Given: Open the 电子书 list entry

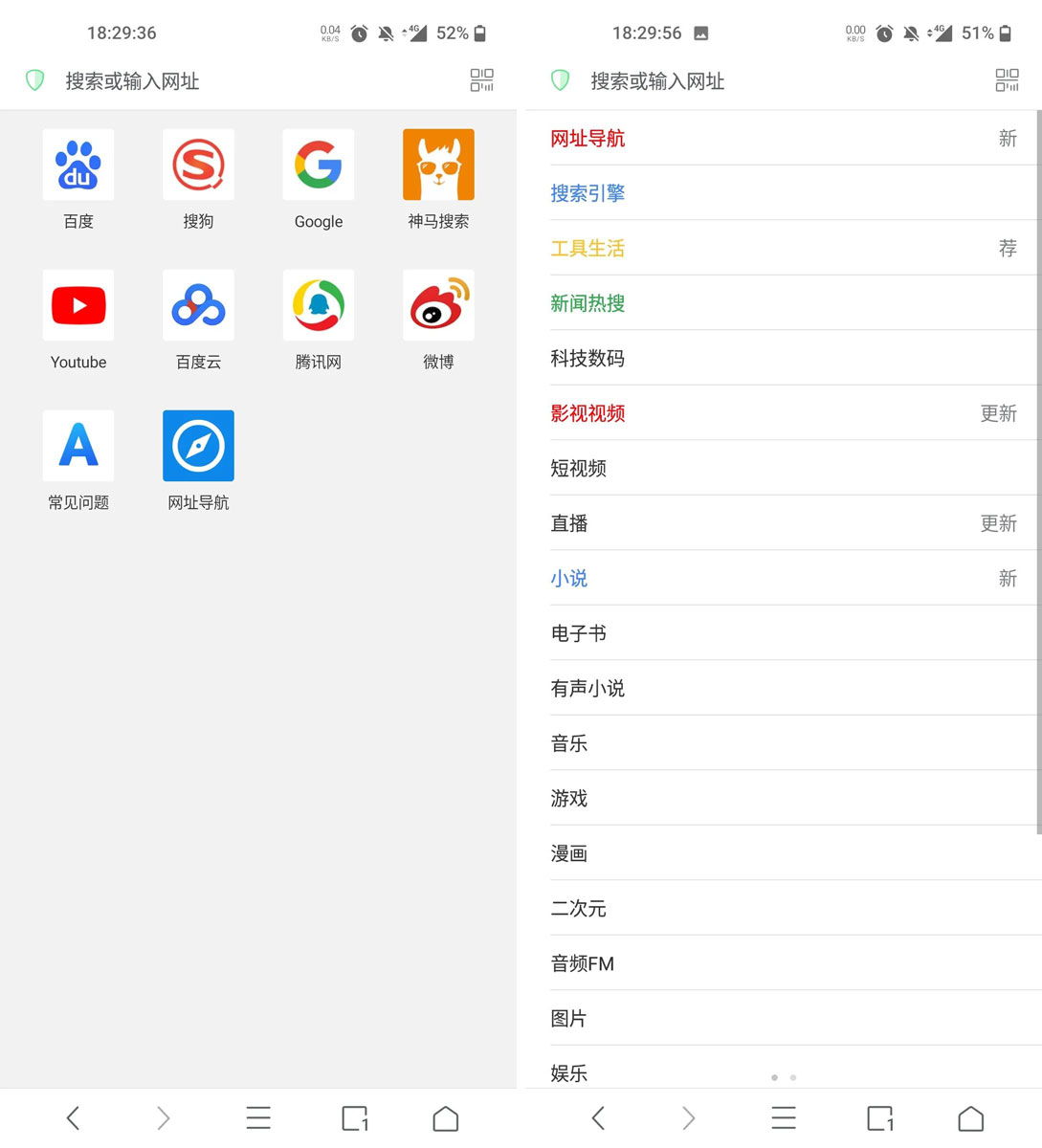Looking at the screenshot, I should point(784,633).
